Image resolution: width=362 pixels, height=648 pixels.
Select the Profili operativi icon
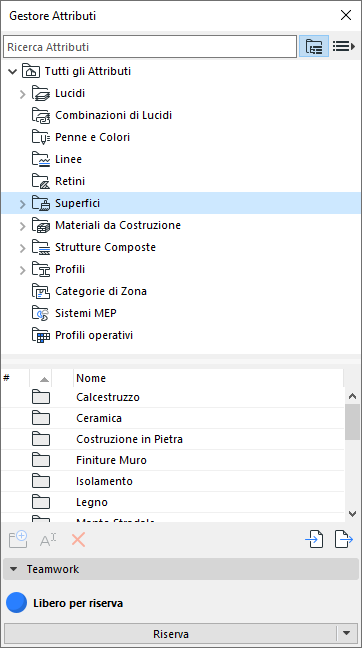click(x=41, y=335)
